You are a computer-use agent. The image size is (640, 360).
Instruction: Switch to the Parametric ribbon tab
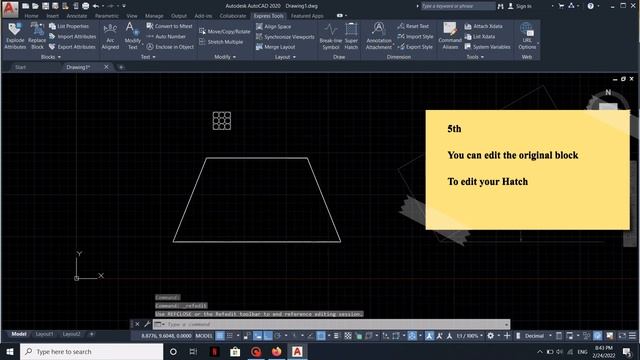pyautogui.click(x=107, y=16)
